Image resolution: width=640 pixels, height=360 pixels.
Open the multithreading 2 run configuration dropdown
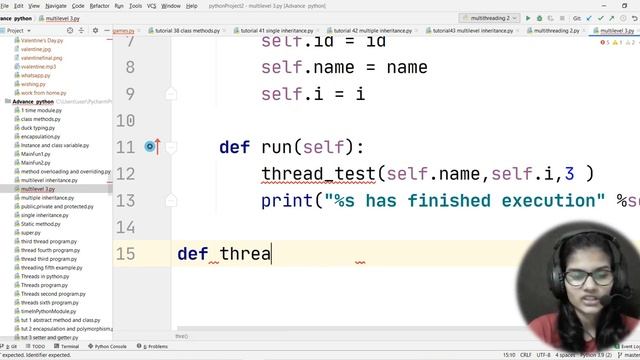pyautogui.click(x=489, y=18)
